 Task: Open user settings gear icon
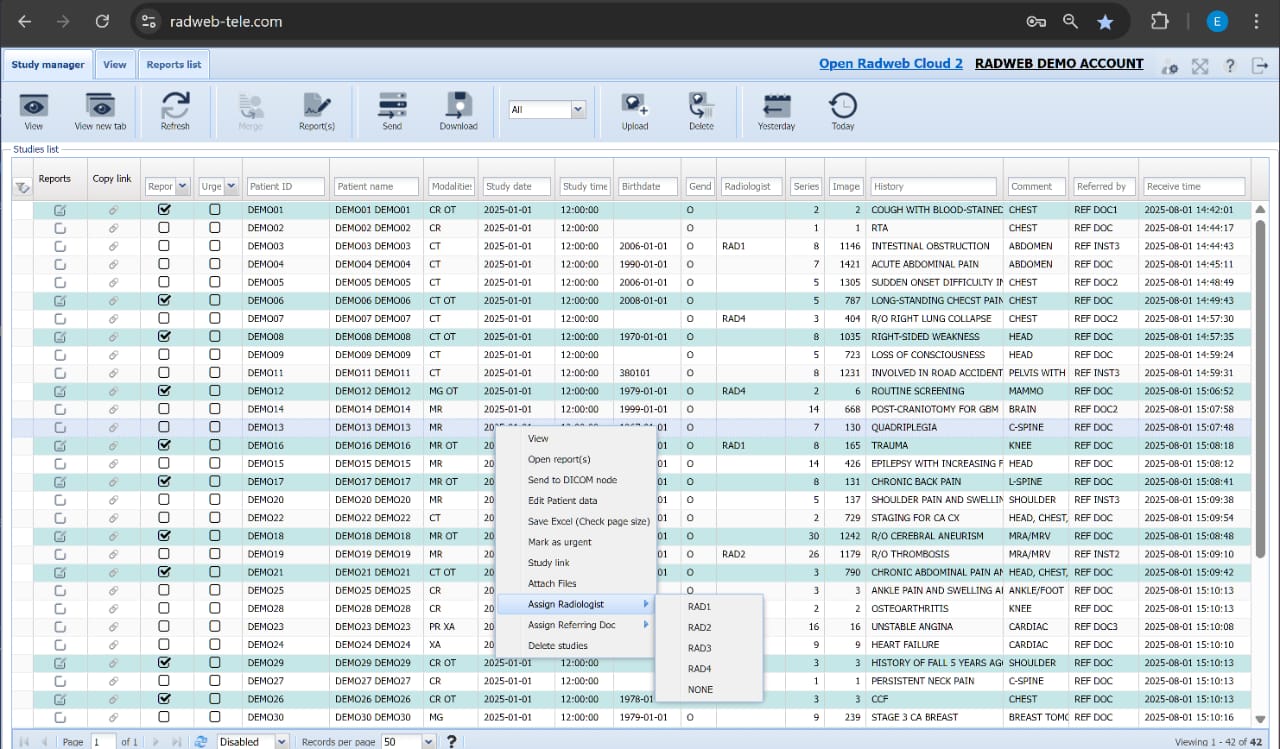point(1169,66)
